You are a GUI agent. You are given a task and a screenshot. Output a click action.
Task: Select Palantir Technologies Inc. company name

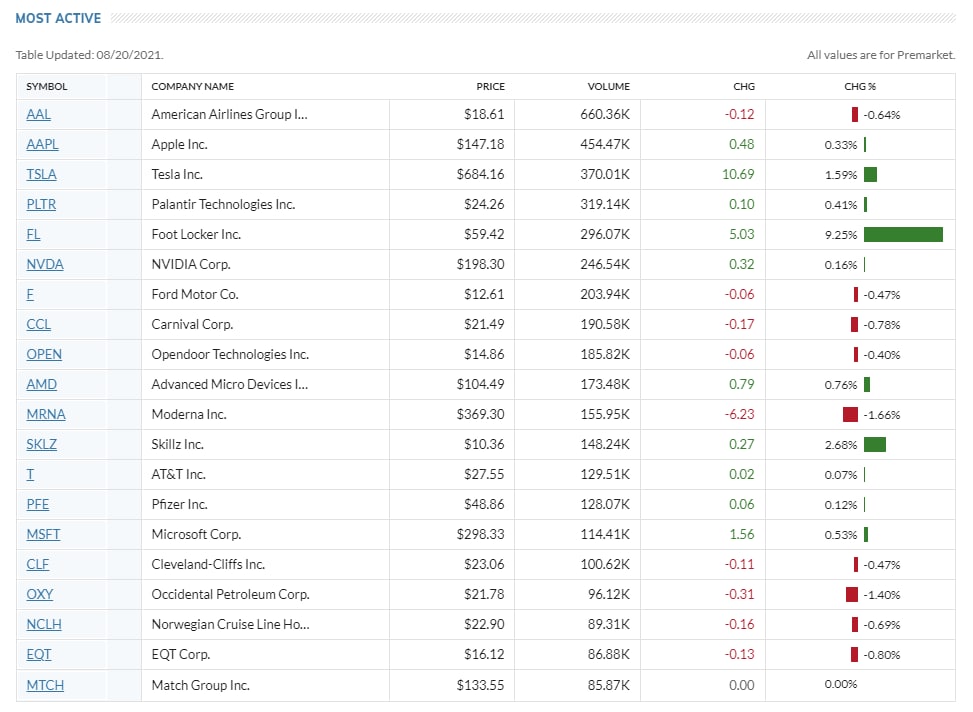[223, 204]
